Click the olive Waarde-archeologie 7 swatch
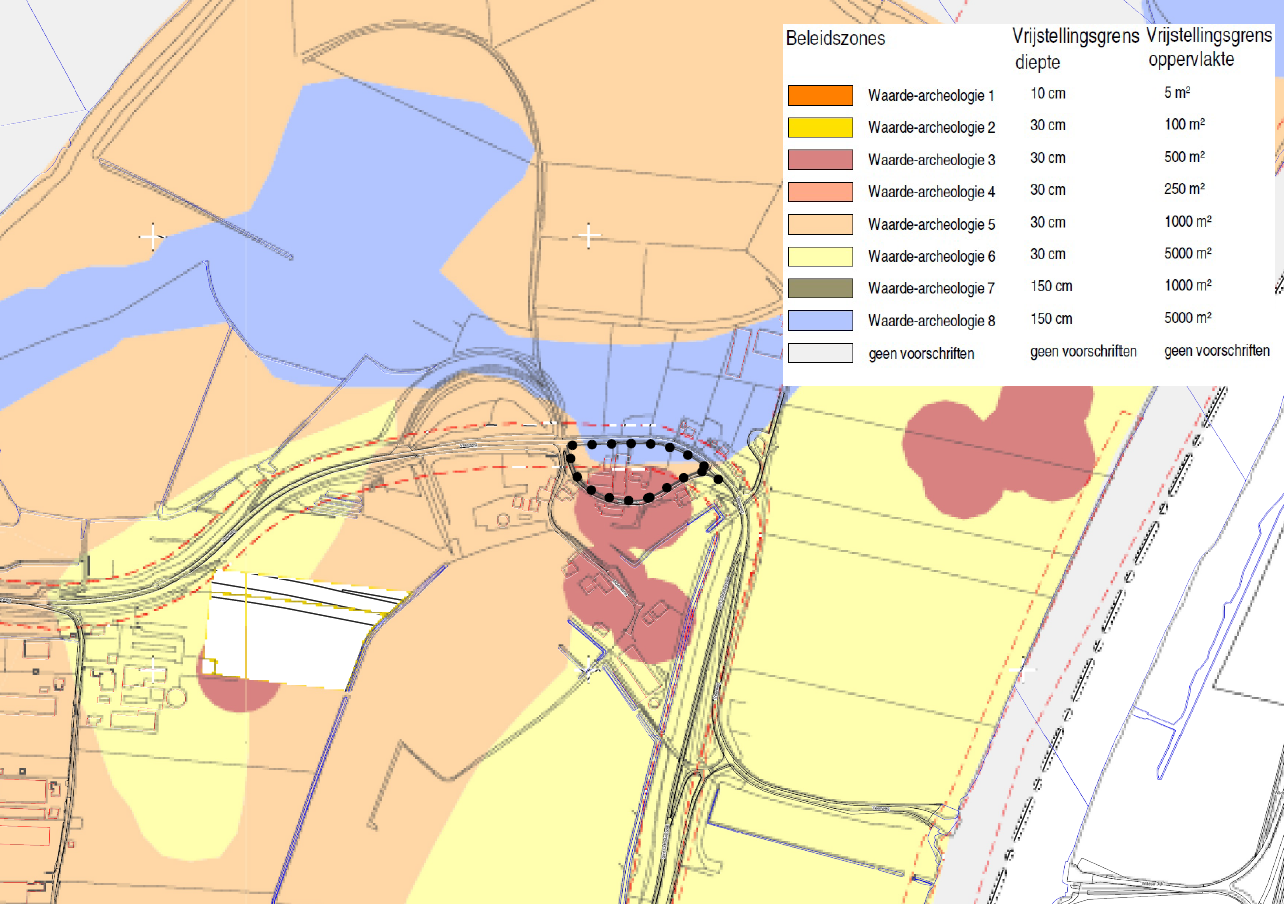The image size is (1284, 904). click(x=820, y=288)
